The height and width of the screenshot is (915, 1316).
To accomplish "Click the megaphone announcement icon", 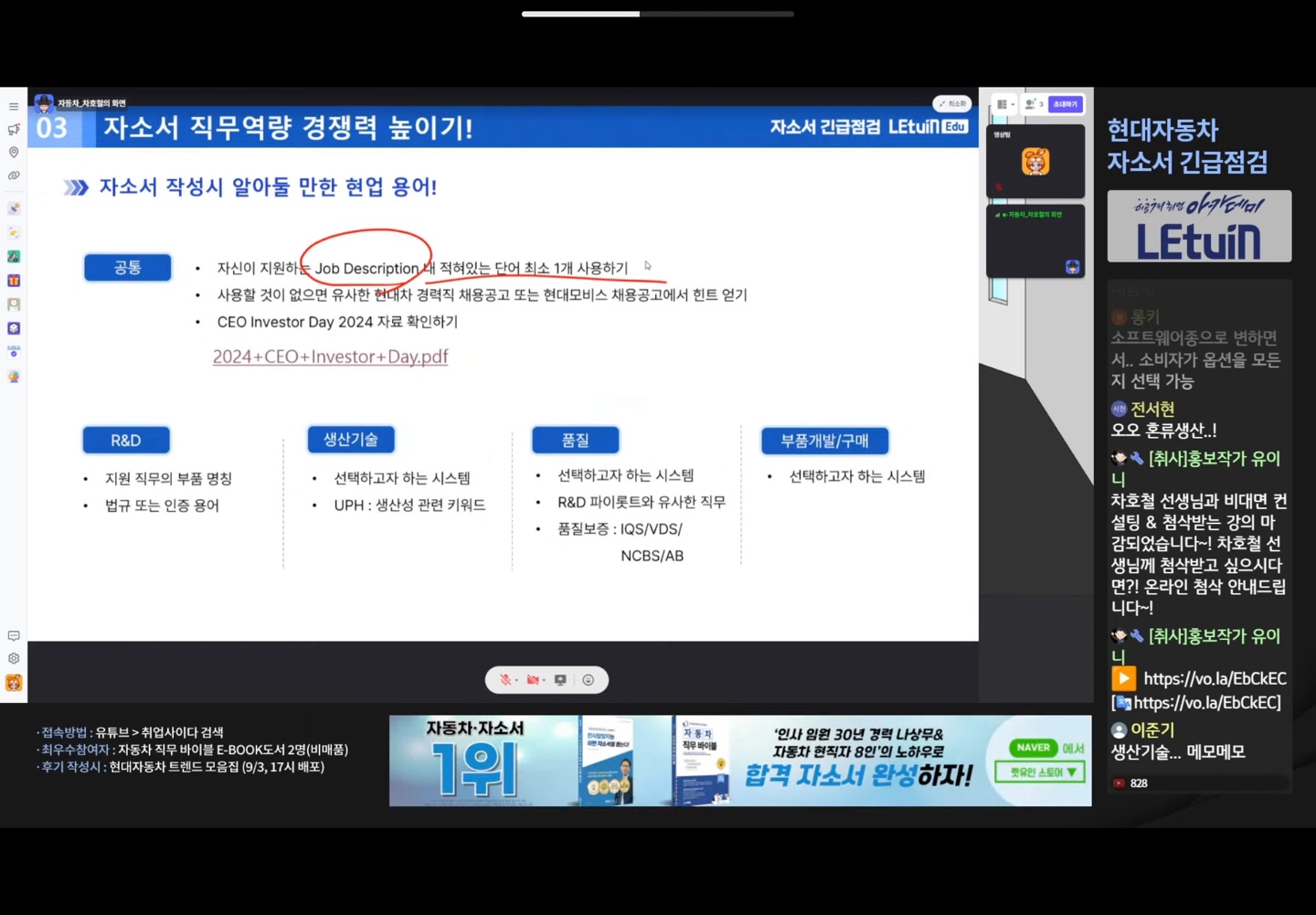I will click(14, 130).
